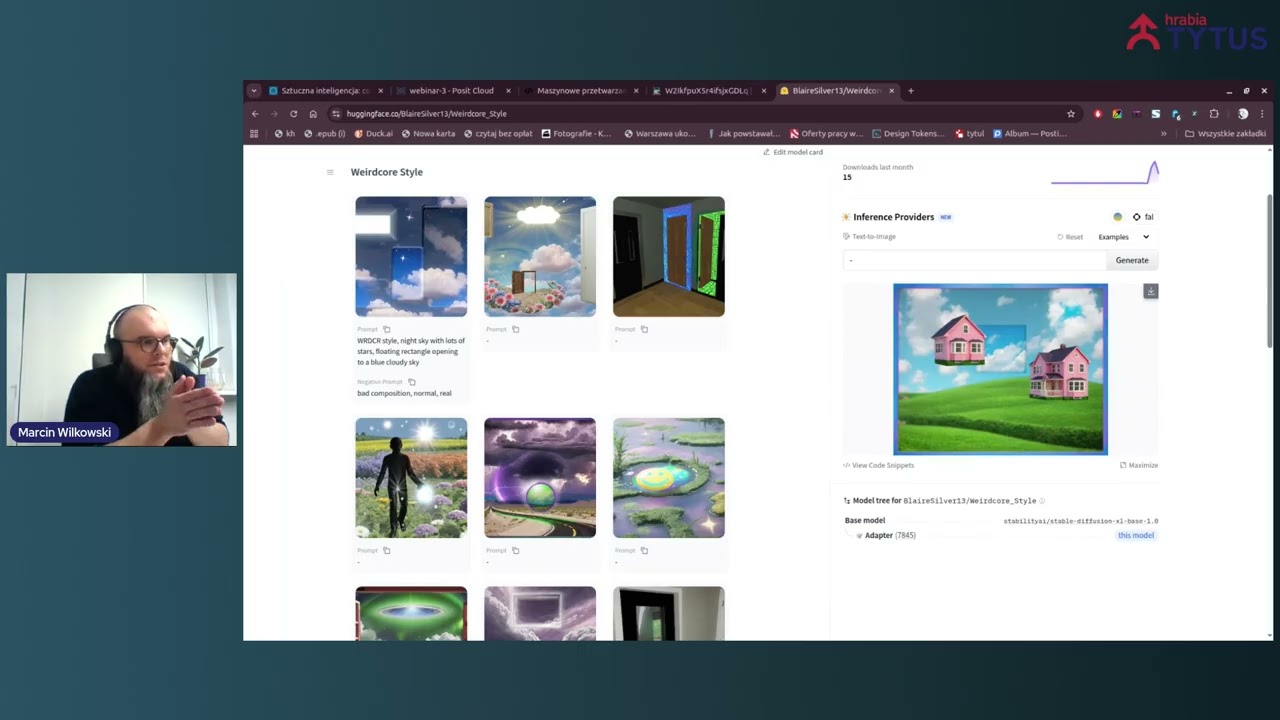Go back to the previous browser page
This screenshot has height=720, width=1280.
pyautogui.click(x=255, y=114)
